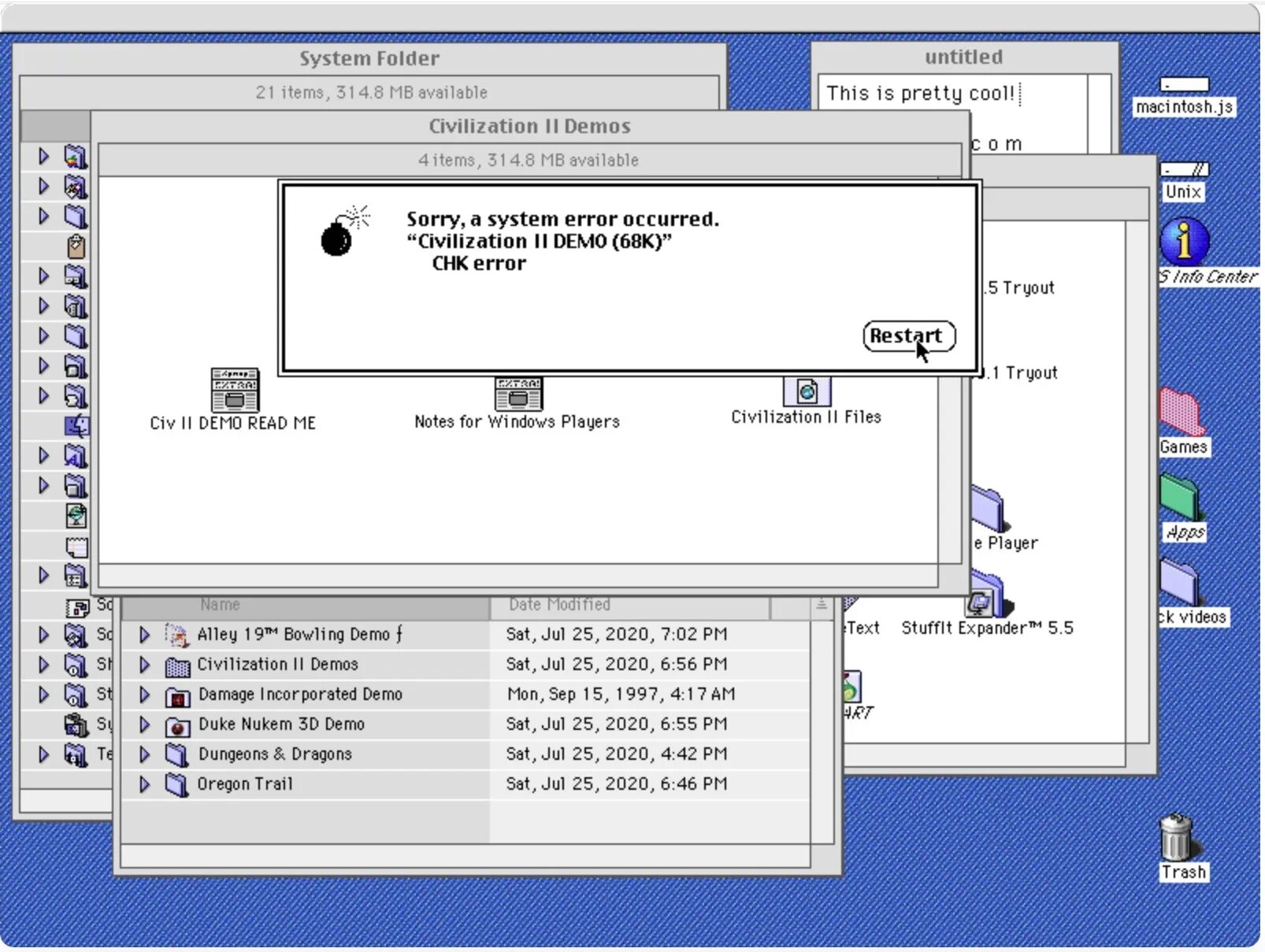Click the vertical scrollbar of the demo list window
The height and width of the screenshot is (952, 1265).
pyautogui.click(x=822, y=732)
